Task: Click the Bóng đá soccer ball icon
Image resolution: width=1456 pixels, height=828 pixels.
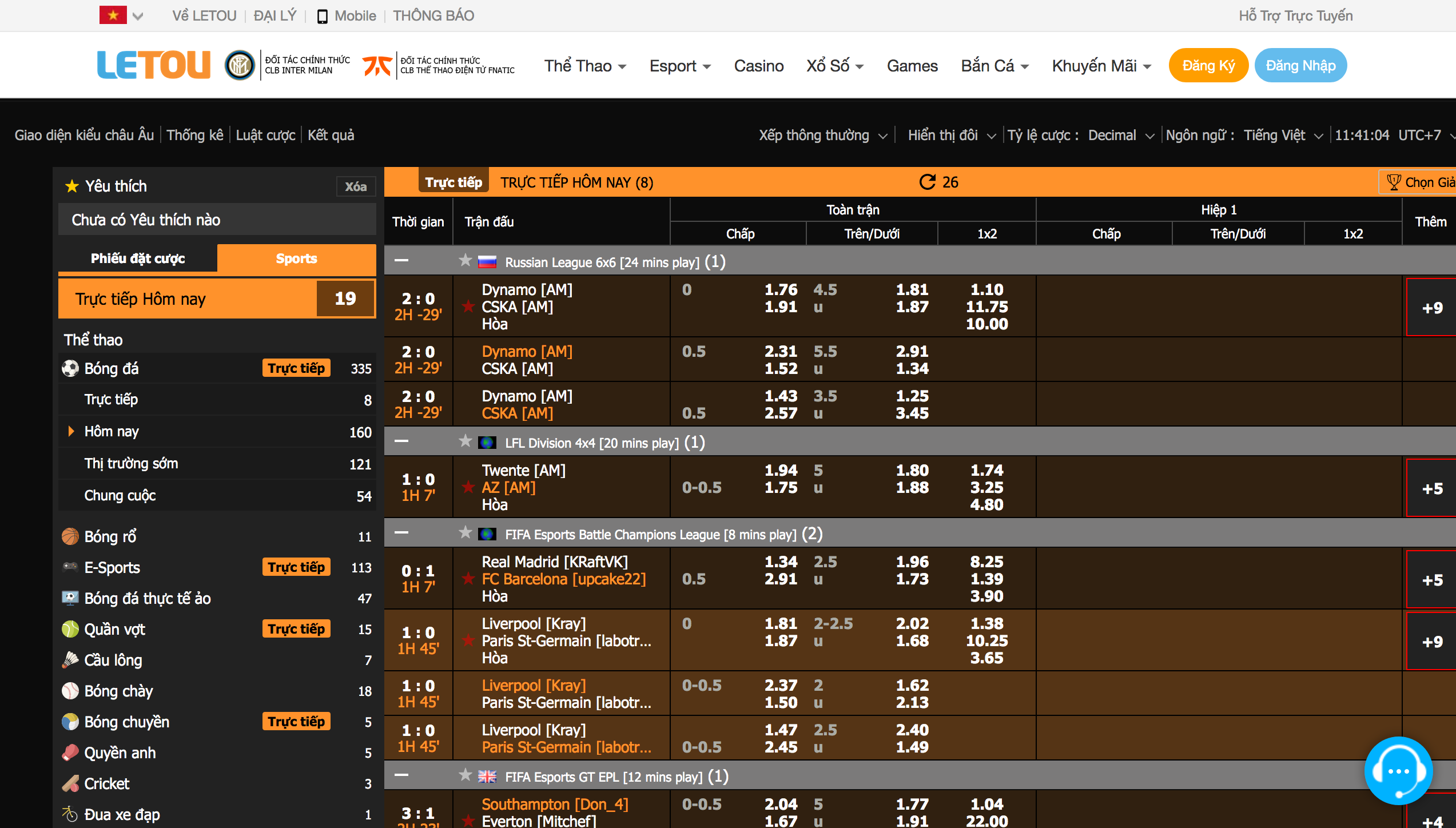Action: 70,368
